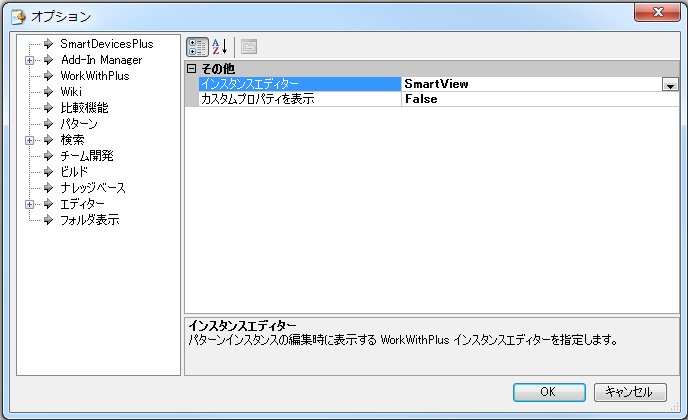Click the arrow icon next to ナレッジベース
The height and width of the screenshot is (420, 688).
(47, 188)
